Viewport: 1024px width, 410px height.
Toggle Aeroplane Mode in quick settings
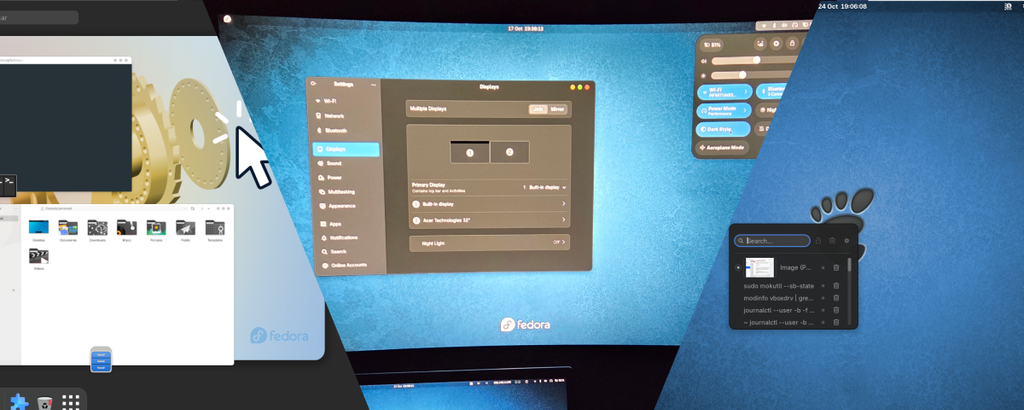click(724, 148)
